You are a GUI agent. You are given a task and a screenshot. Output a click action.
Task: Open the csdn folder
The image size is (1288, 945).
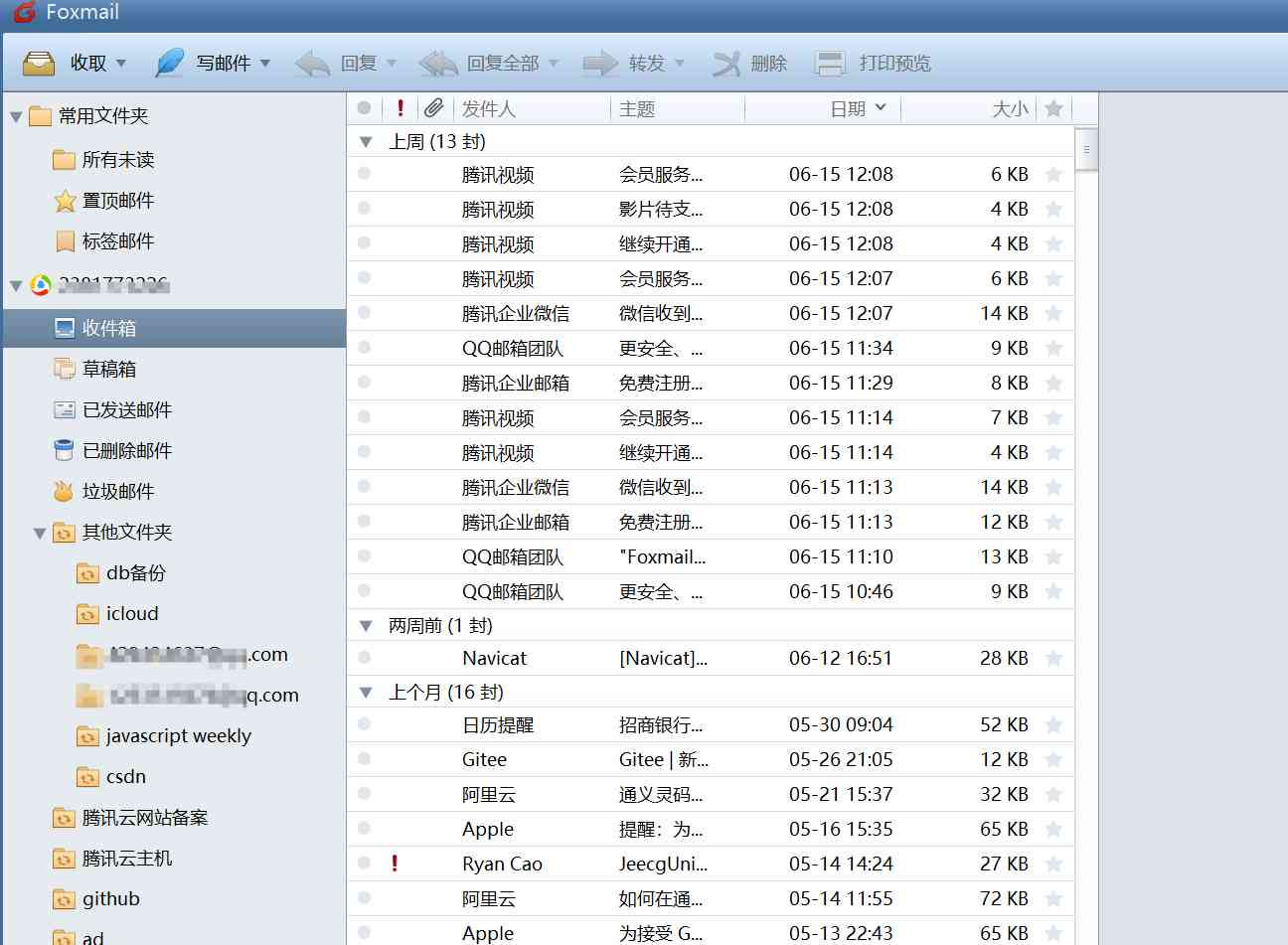tap(111, 776)
